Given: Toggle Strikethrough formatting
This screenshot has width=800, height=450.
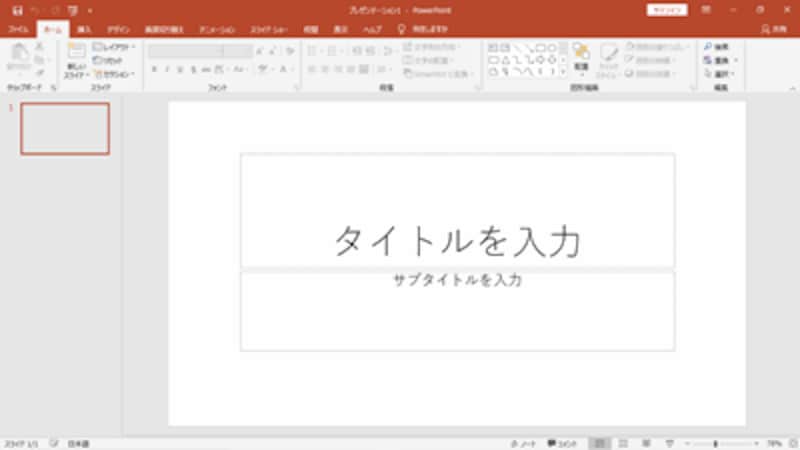Looking at the screenshot, I should tap(206, 69).
